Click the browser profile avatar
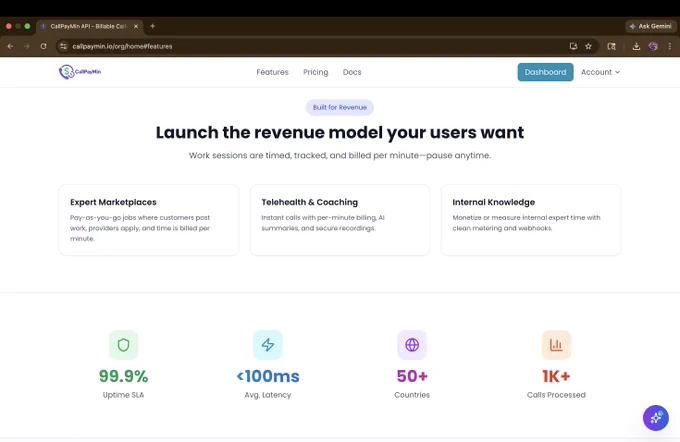This screenshot has height=442, width=680. [x=653, y=46]
